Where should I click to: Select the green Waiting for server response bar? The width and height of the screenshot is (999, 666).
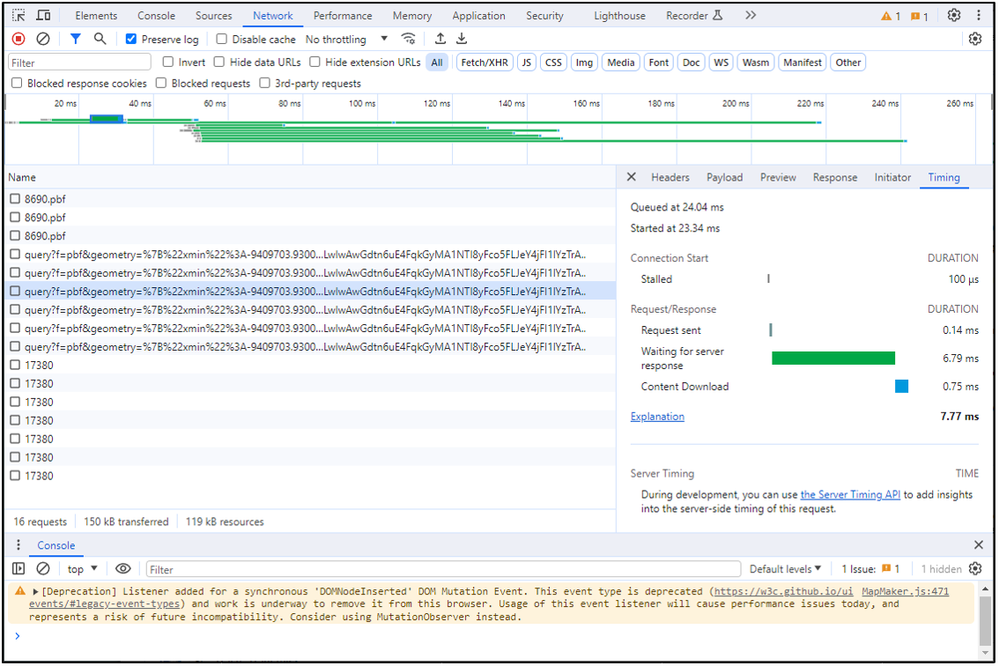833,358
